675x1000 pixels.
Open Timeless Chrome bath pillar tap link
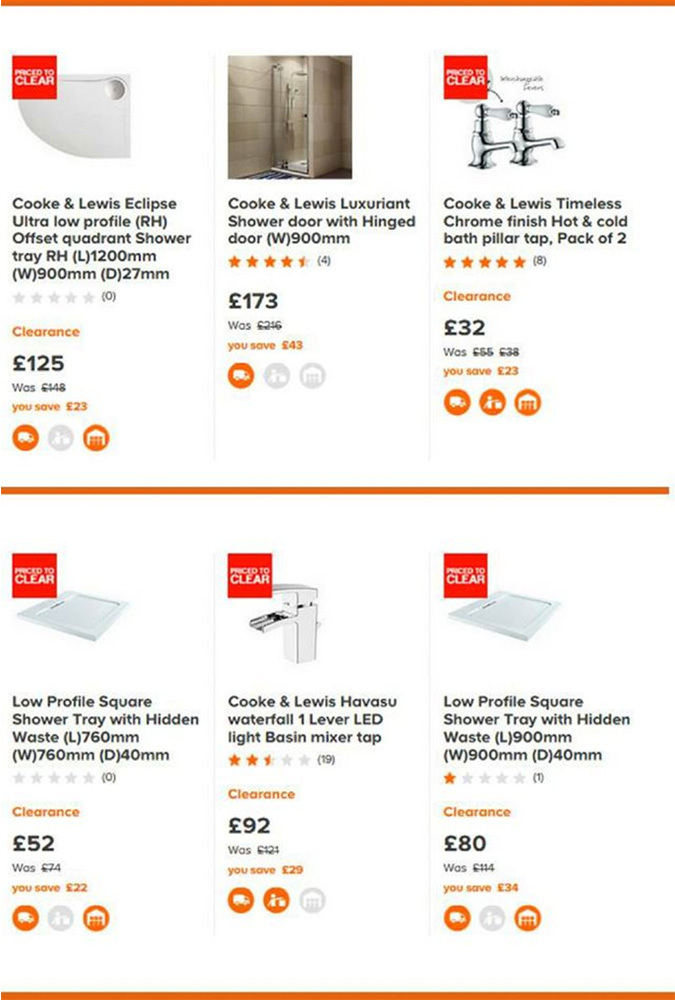click(535, 221)
